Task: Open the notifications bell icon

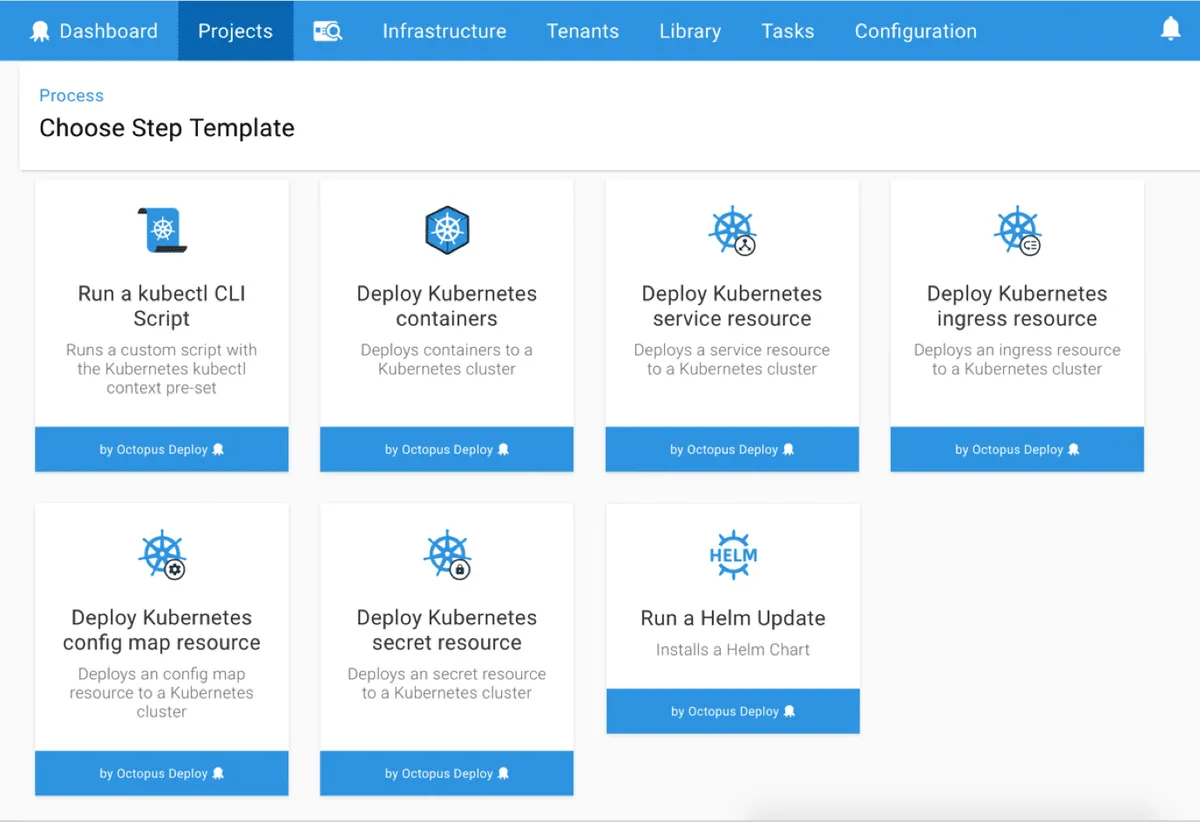Action: pos(1170,30)
